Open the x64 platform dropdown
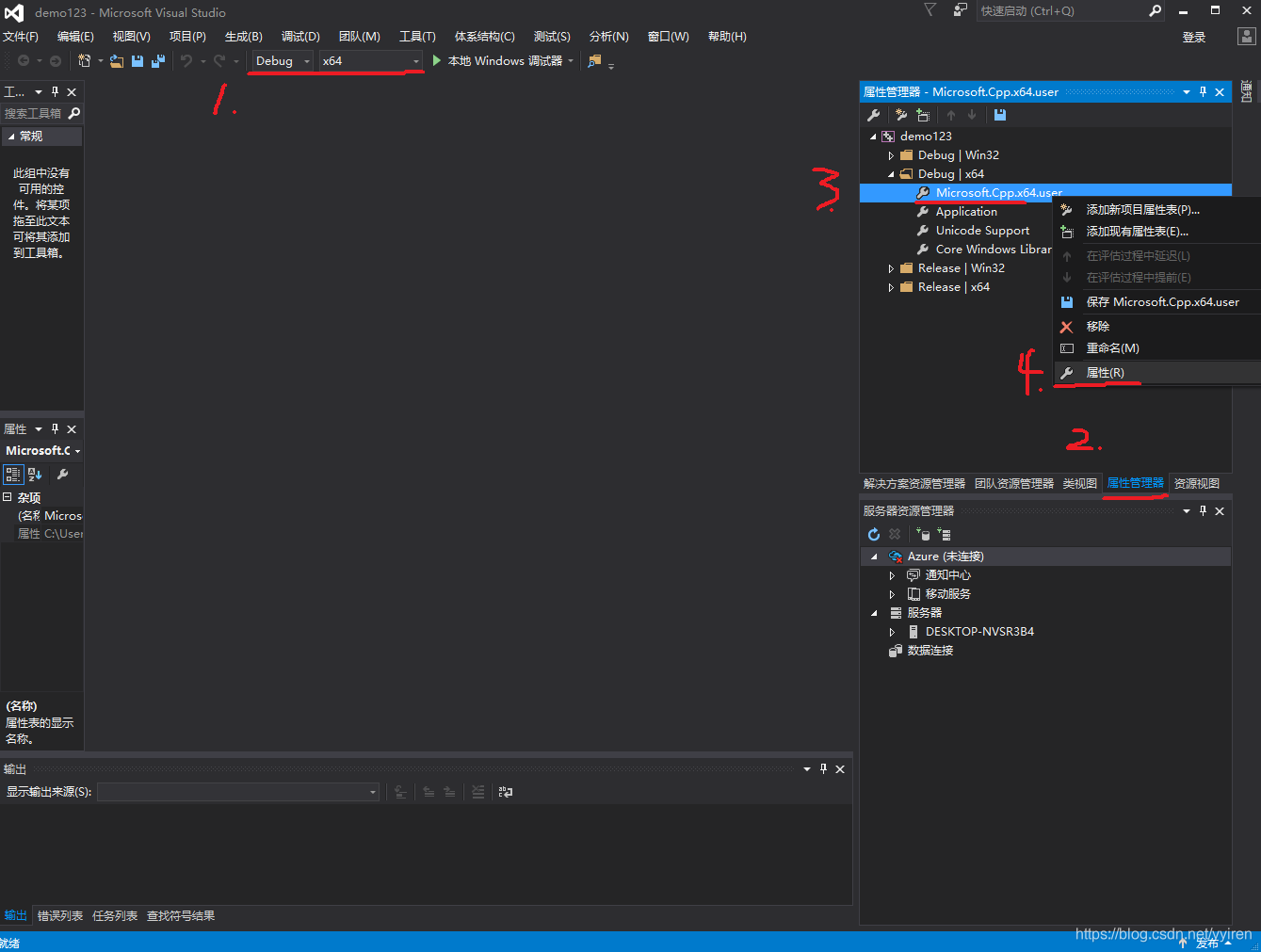The image size is (1261, 952). click(371, 61)
